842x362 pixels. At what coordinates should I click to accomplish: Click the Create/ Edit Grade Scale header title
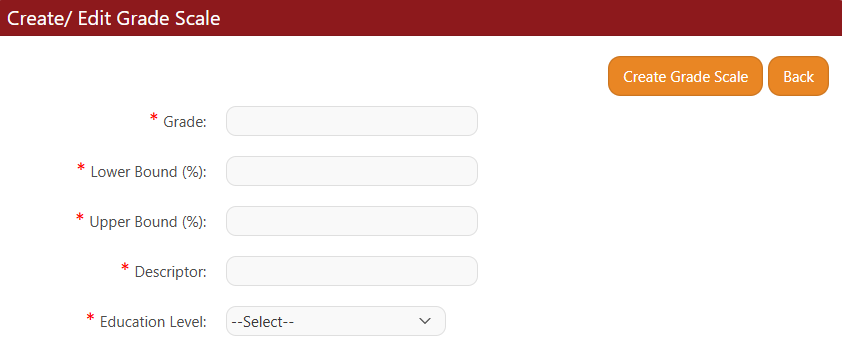tap(113, 18)
